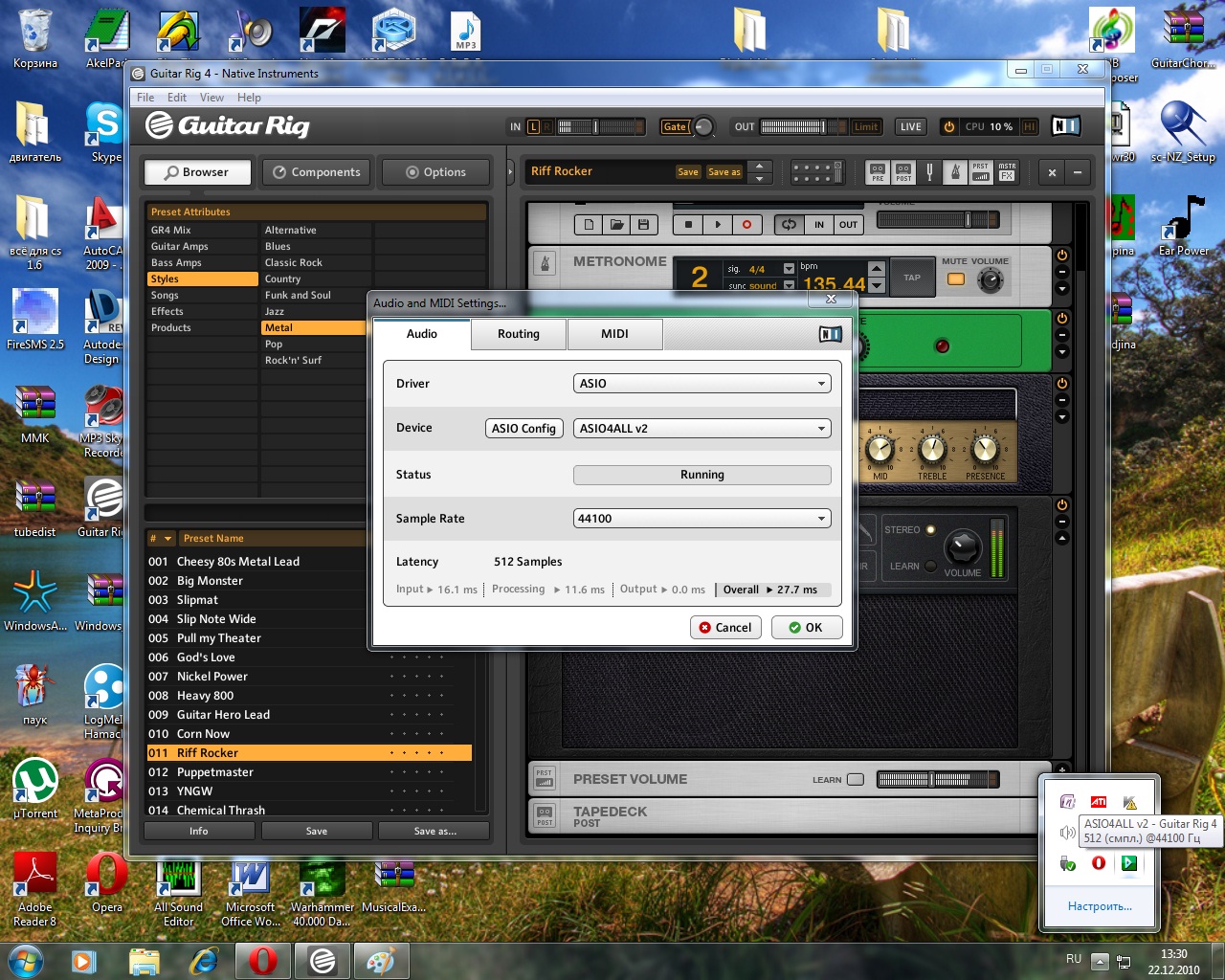This screenshot has width=1225, height=980.
Task: Power off the Metronome module
Action: [1062, 256]
